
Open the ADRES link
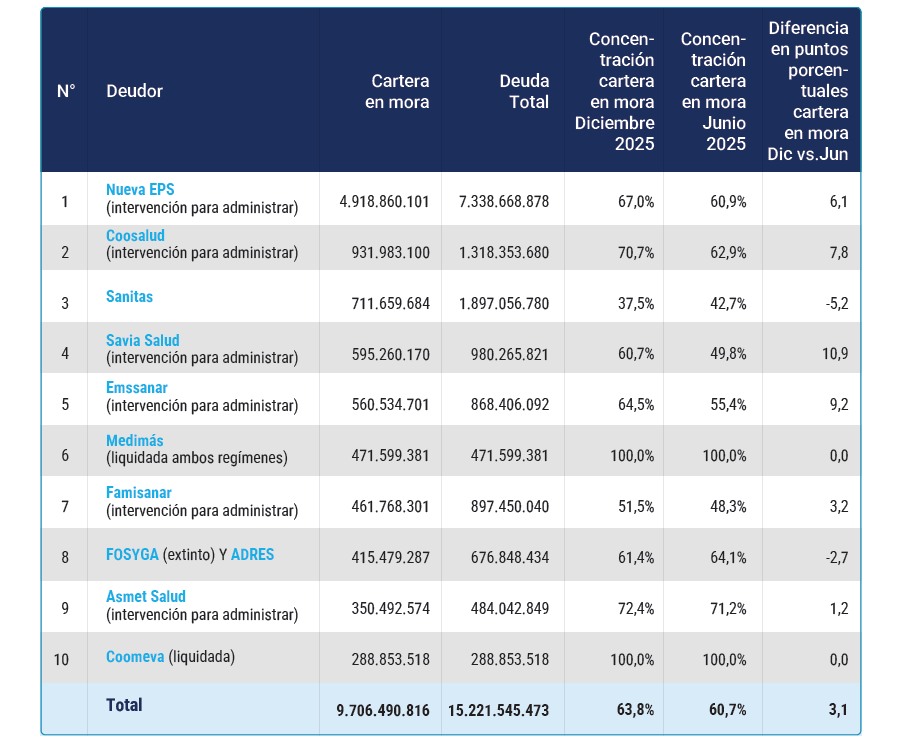[253, 554]
